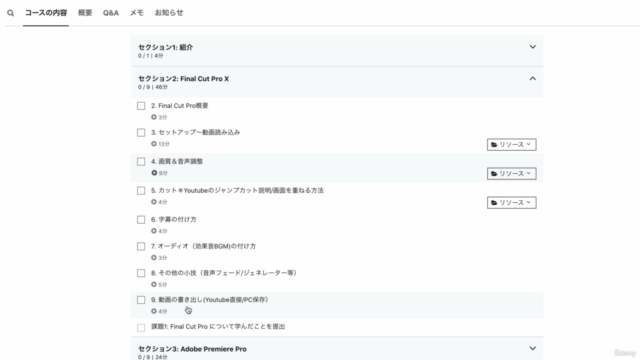Click play icon under lecture 9
The image size is (640, 360).
[154, 311]
